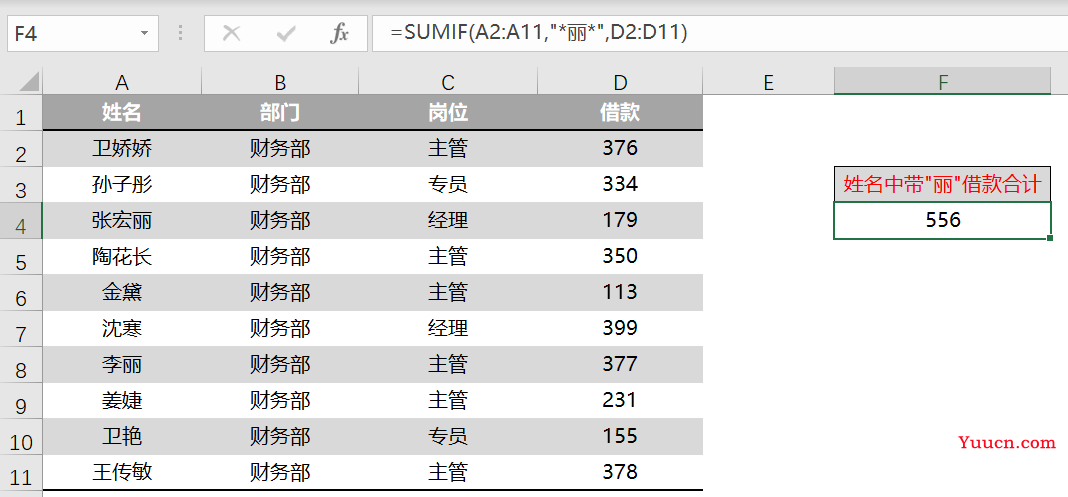Click the loan value 231
Screen dimensions: 1068x497
620,400
